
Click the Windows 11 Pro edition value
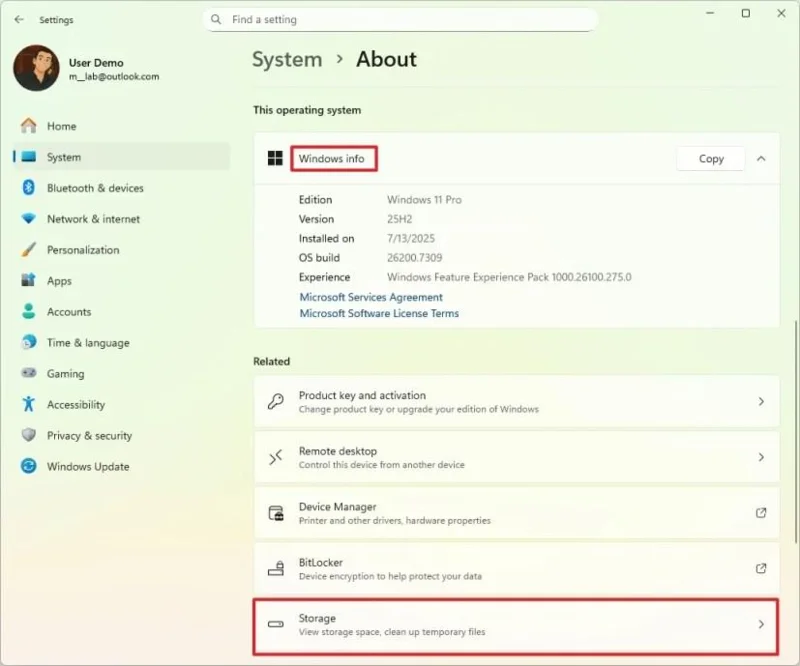point(424,200)
